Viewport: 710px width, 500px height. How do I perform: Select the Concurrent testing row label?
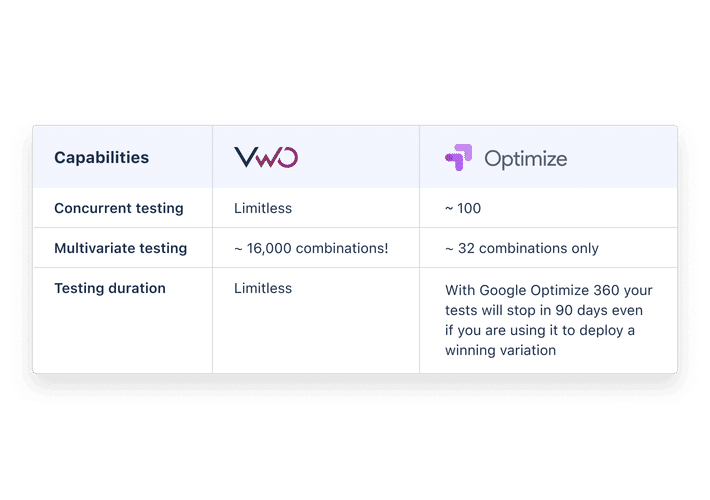pos(119,208)
